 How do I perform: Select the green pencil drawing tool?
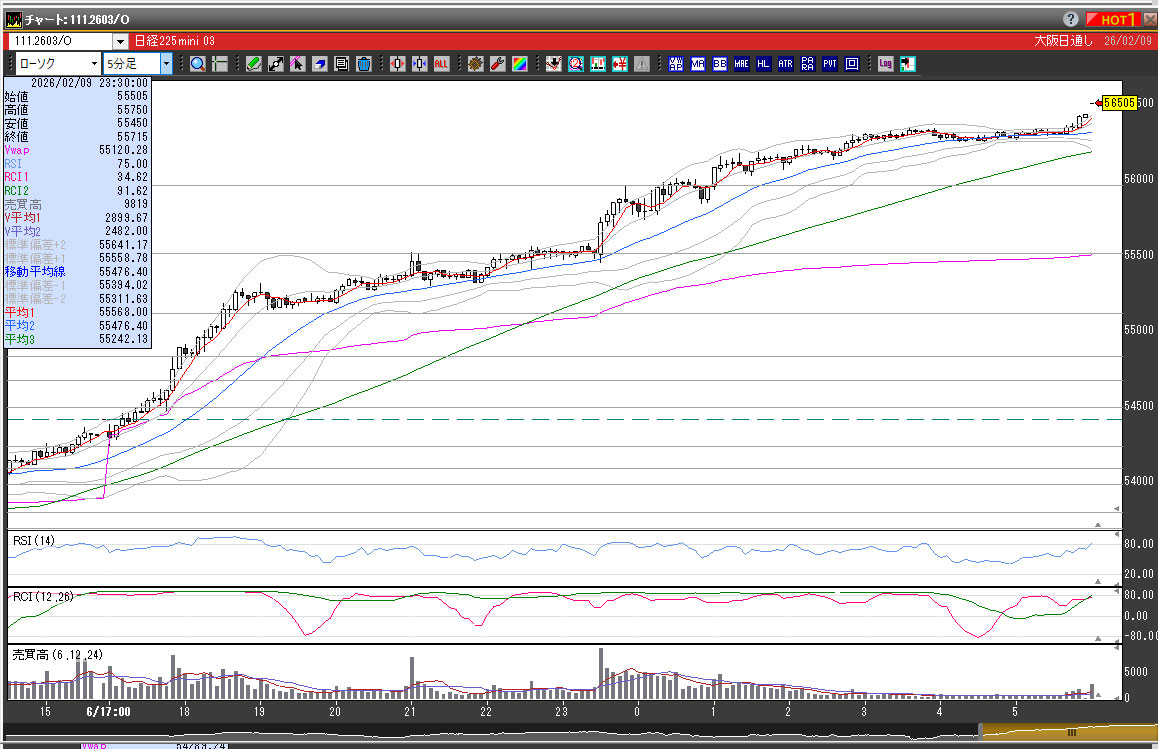(x=254, y=64)
